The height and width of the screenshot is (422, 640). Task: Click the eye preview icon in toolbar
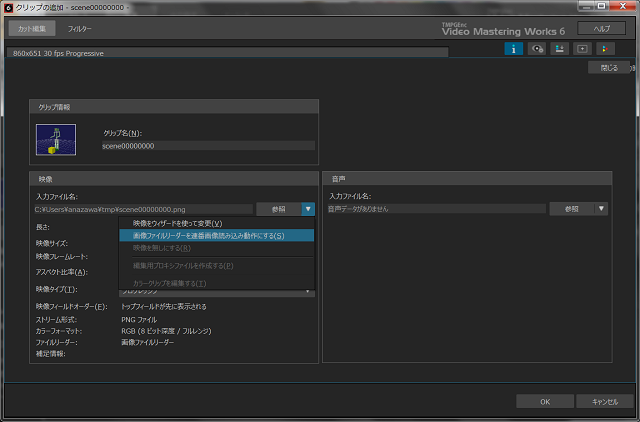(536, 48)
